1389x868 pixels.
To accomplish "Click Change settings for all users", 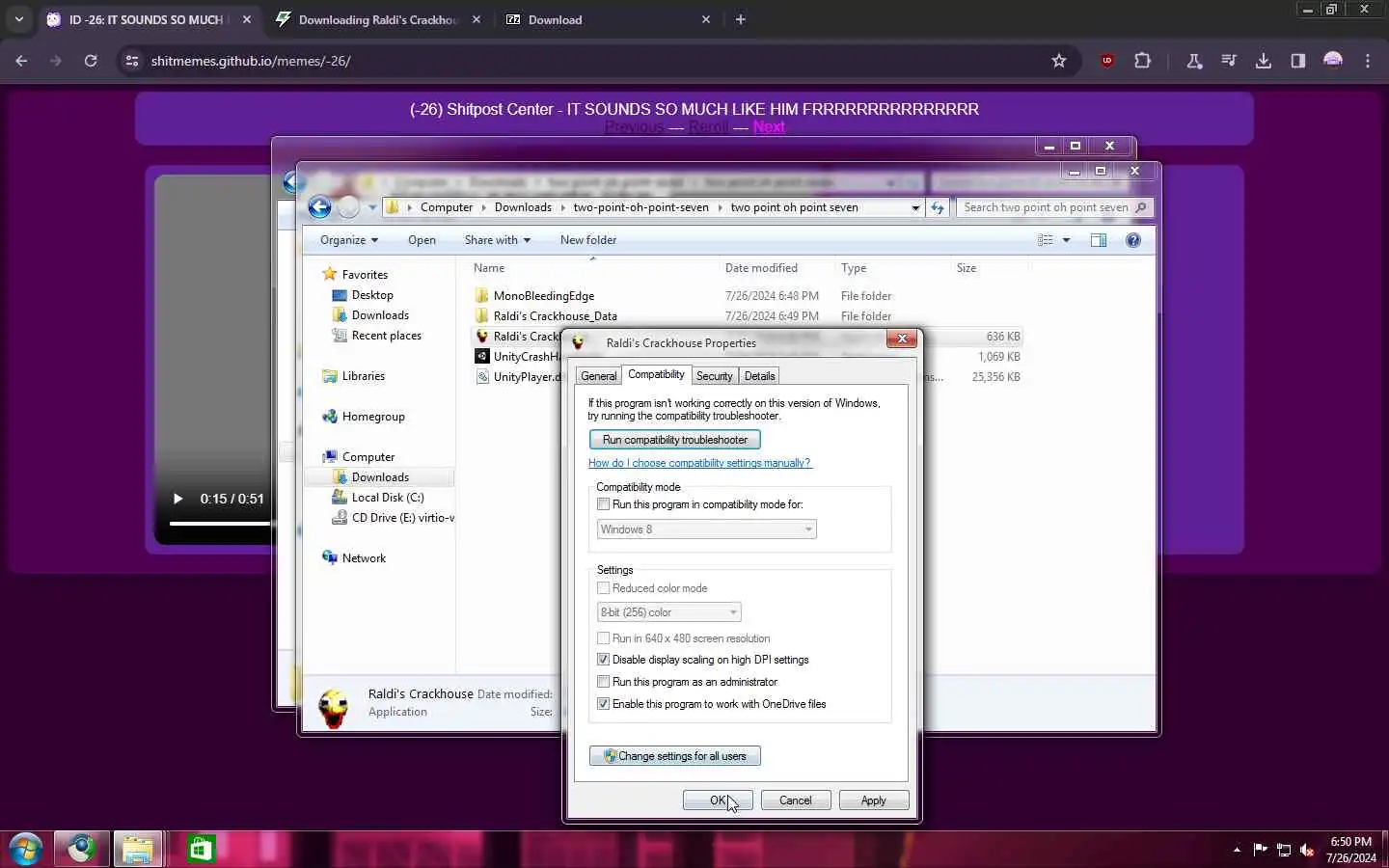I will pos(674,756).
